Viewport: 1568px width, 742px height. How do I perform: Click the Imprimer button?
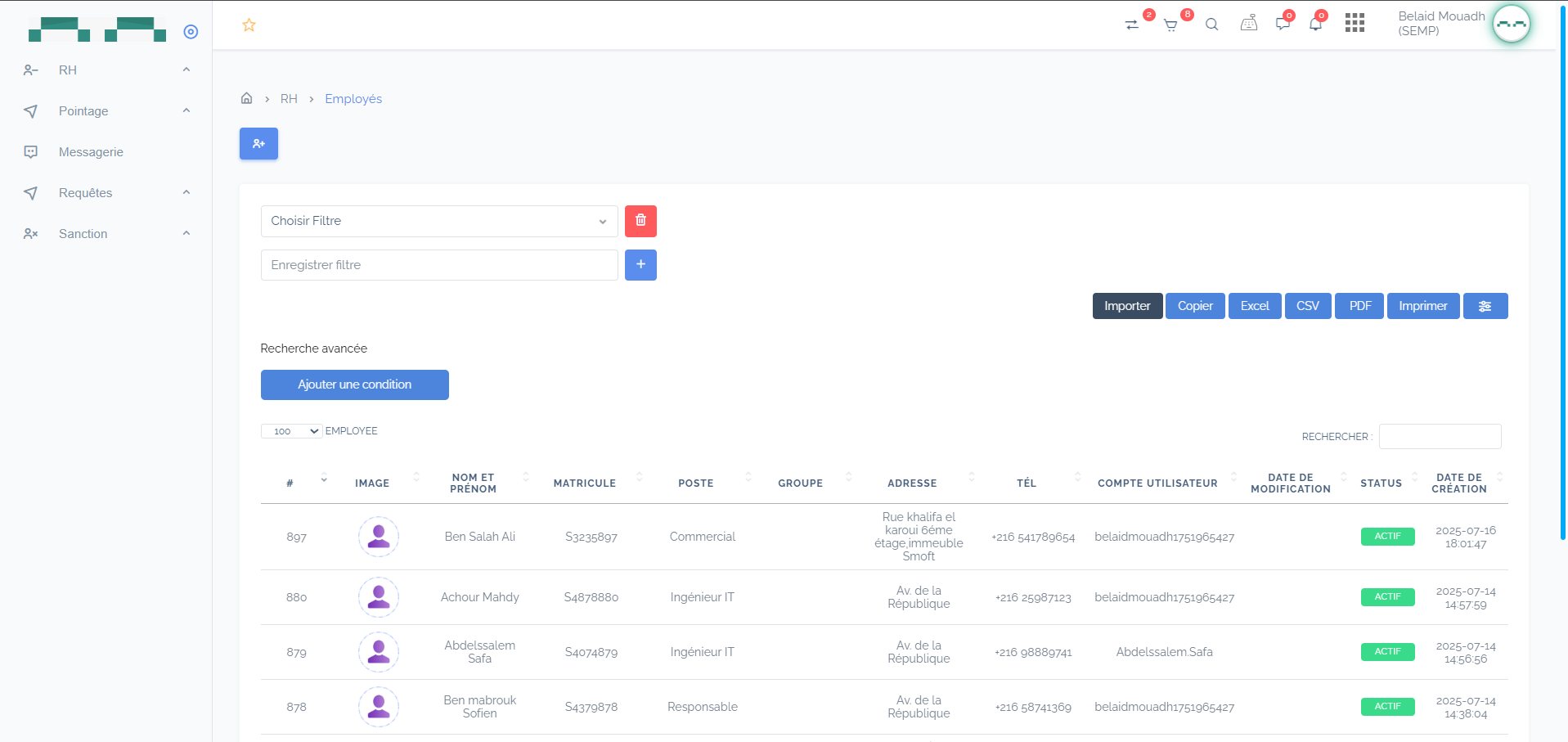pos(1423,306)
